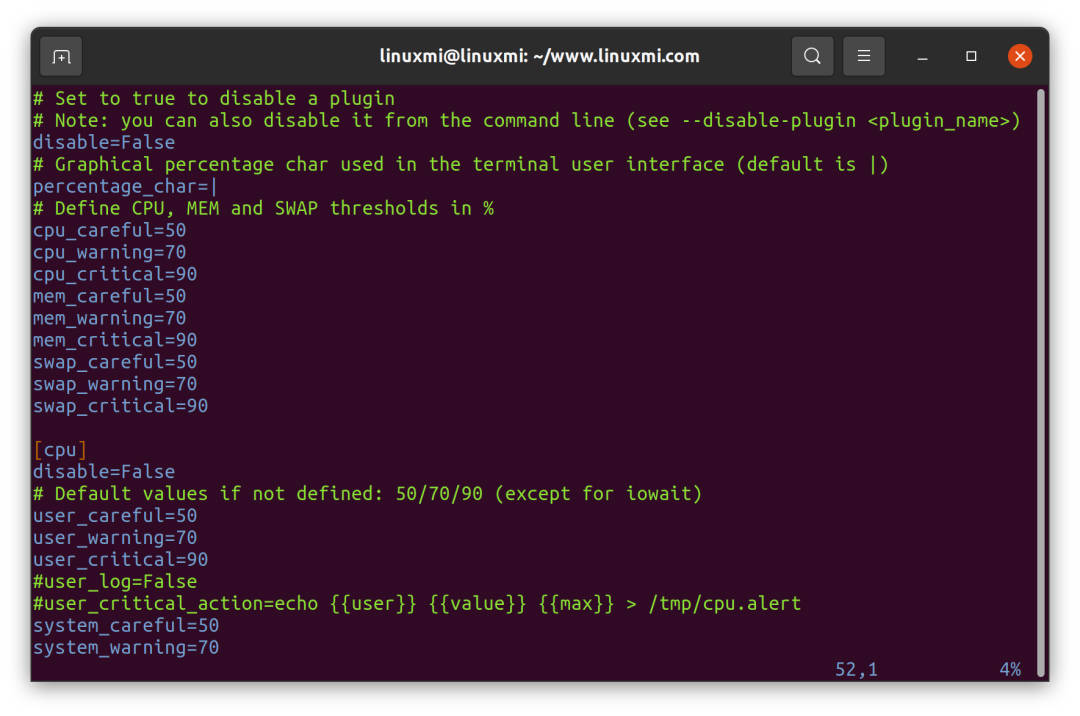Screen dimensions: 1080x716
Task: Minimize the terminal window
Action: 922,56
